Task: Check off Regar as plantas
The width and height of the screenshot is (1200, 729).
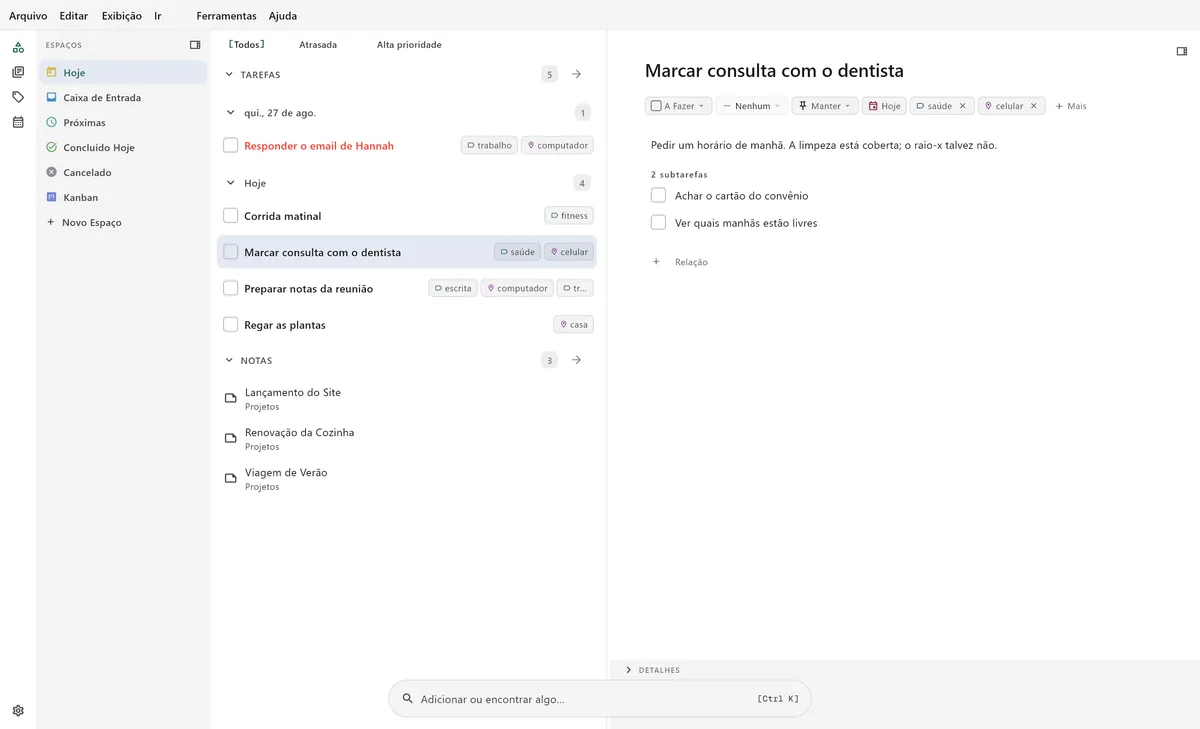Action: point(231,325)
